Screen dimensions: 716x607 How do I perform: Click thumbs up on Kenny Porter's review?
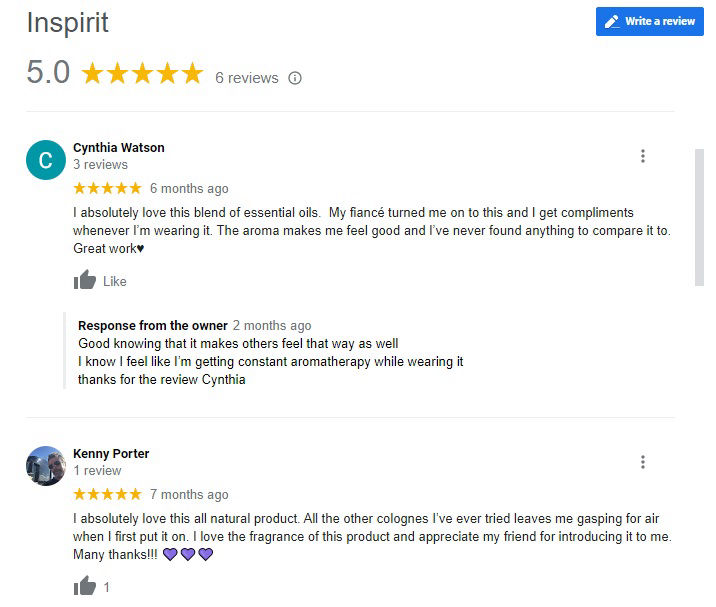pos(85,586)
